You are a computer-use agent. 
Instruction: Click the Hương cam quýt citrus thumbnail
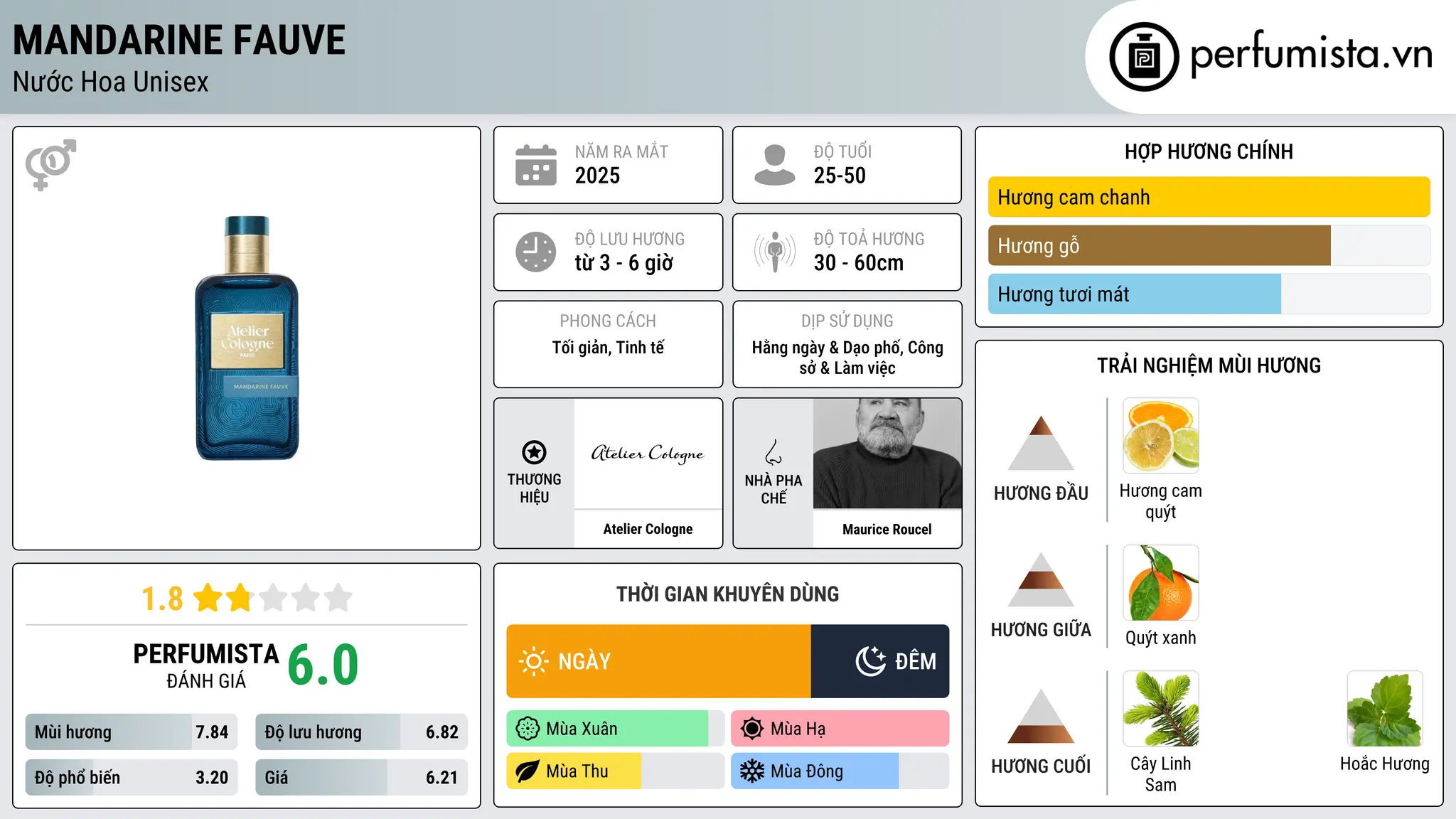tap(1160, 436)
